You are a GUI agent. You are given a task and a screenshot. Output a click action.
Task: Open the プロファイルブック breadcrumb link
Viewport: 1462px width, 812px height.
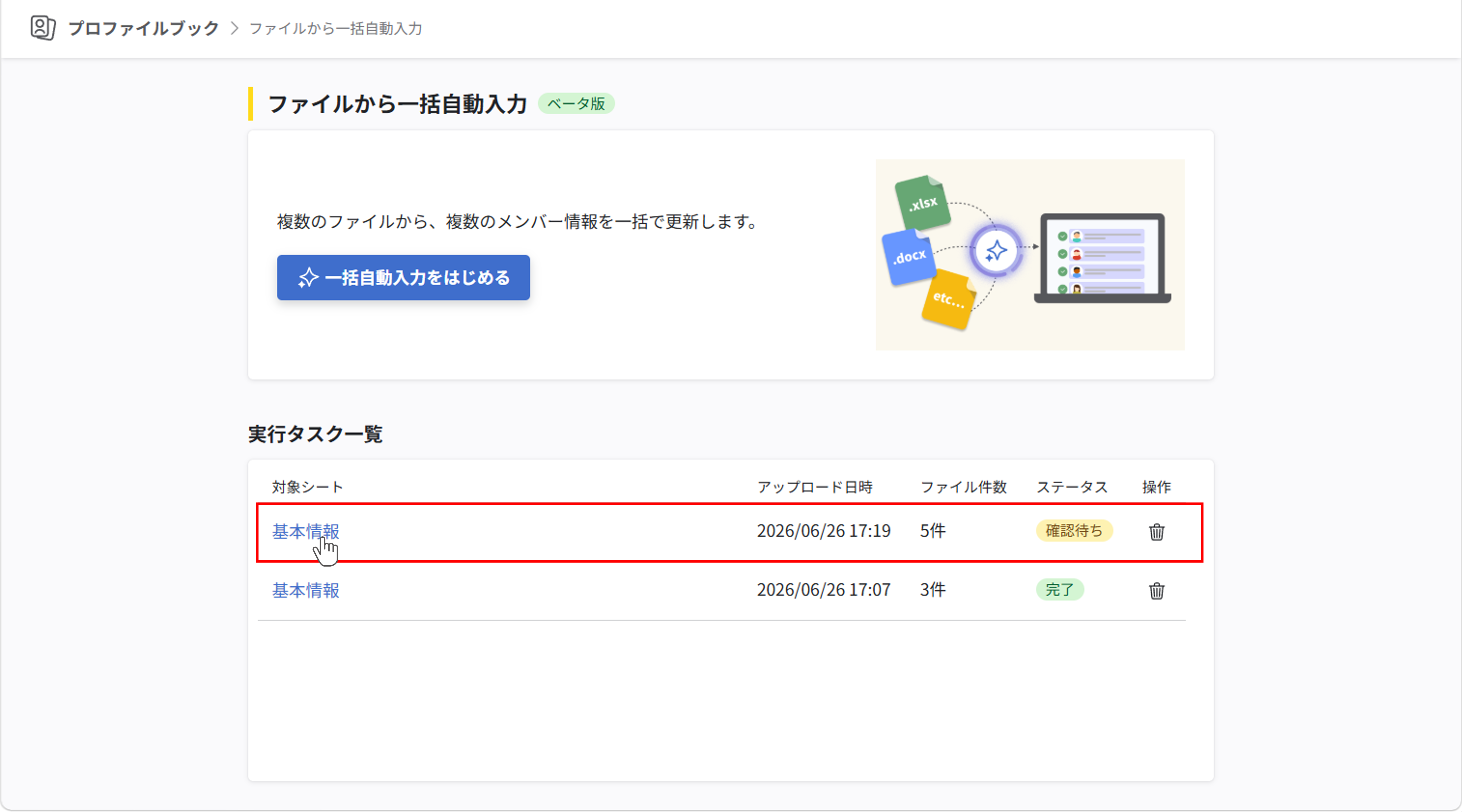(143, 28)
